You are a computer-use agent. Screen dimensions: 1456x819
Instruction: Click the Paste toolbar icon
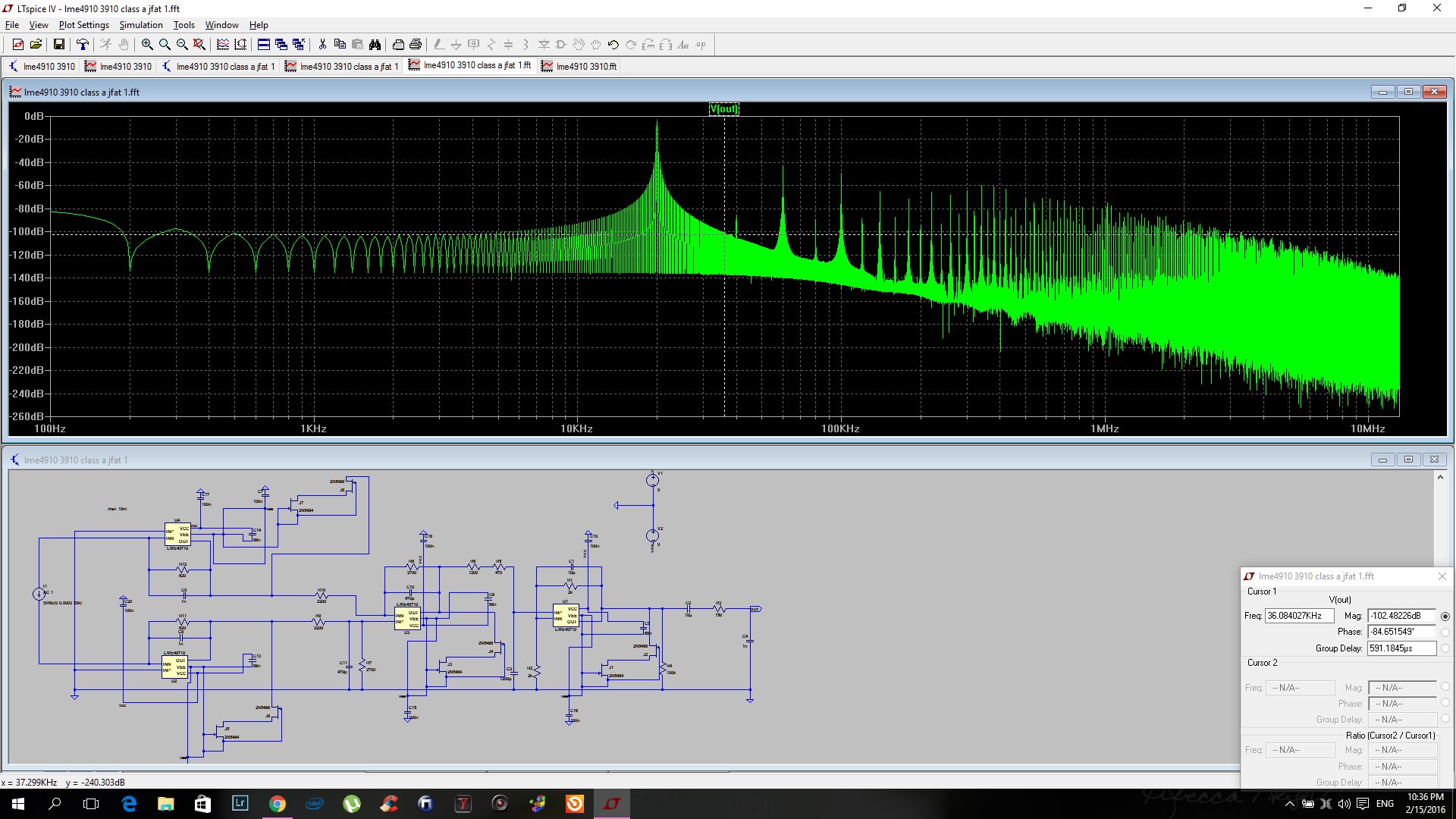(x=357, y=45)
